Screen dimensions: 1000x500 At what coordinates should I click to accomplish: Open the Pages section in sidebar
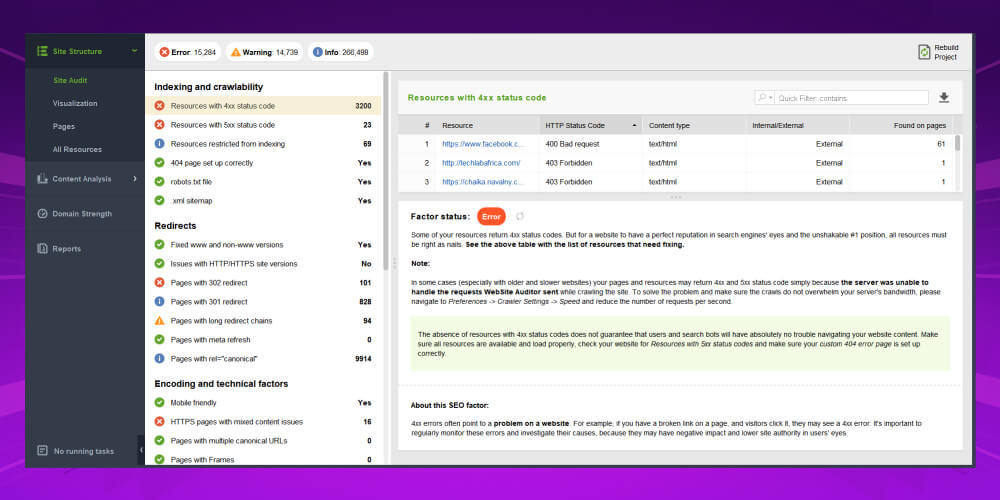[64, 126]
